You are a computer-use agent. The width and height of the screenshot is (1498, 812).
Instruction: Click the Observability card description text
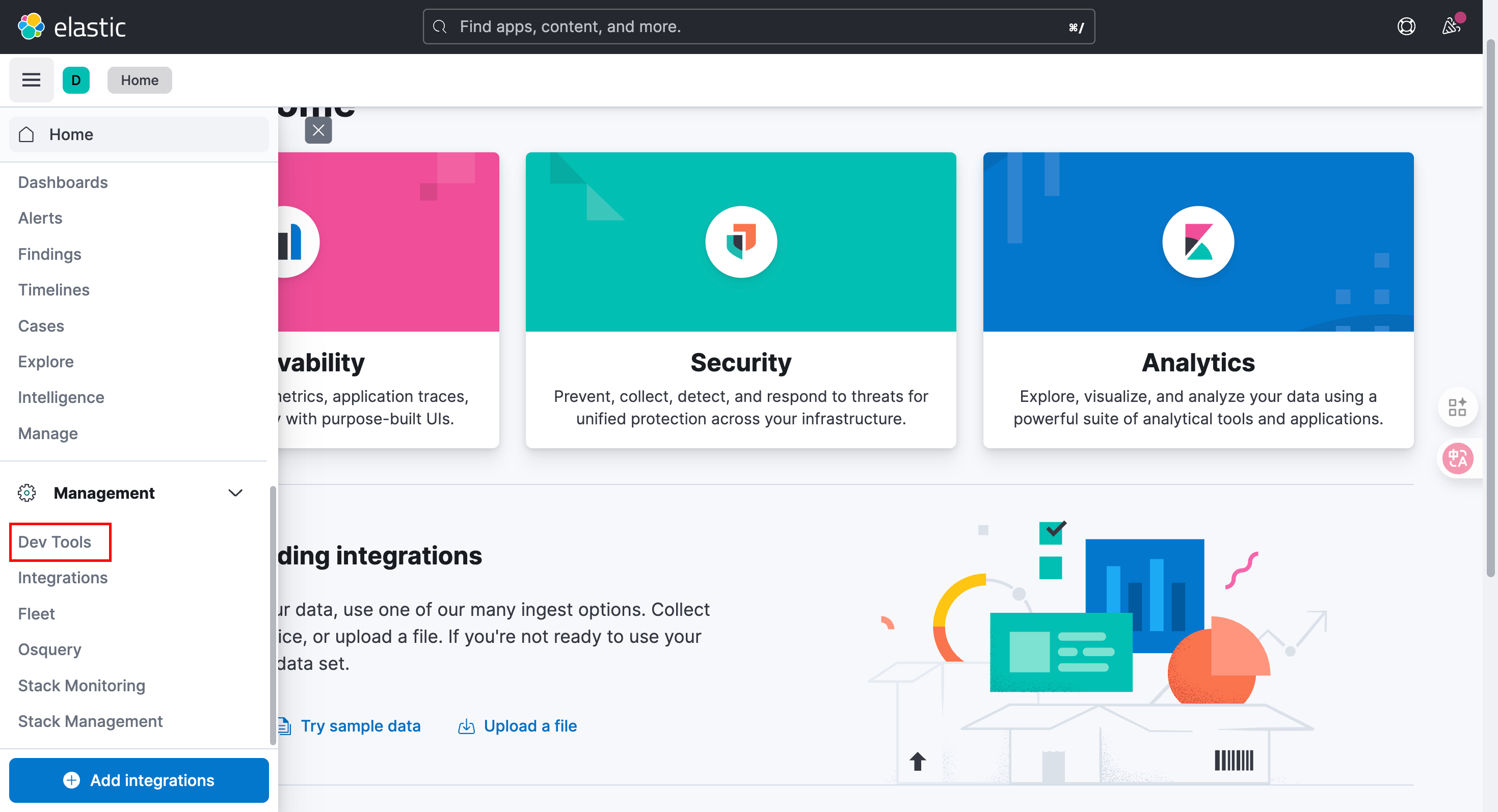373,407
